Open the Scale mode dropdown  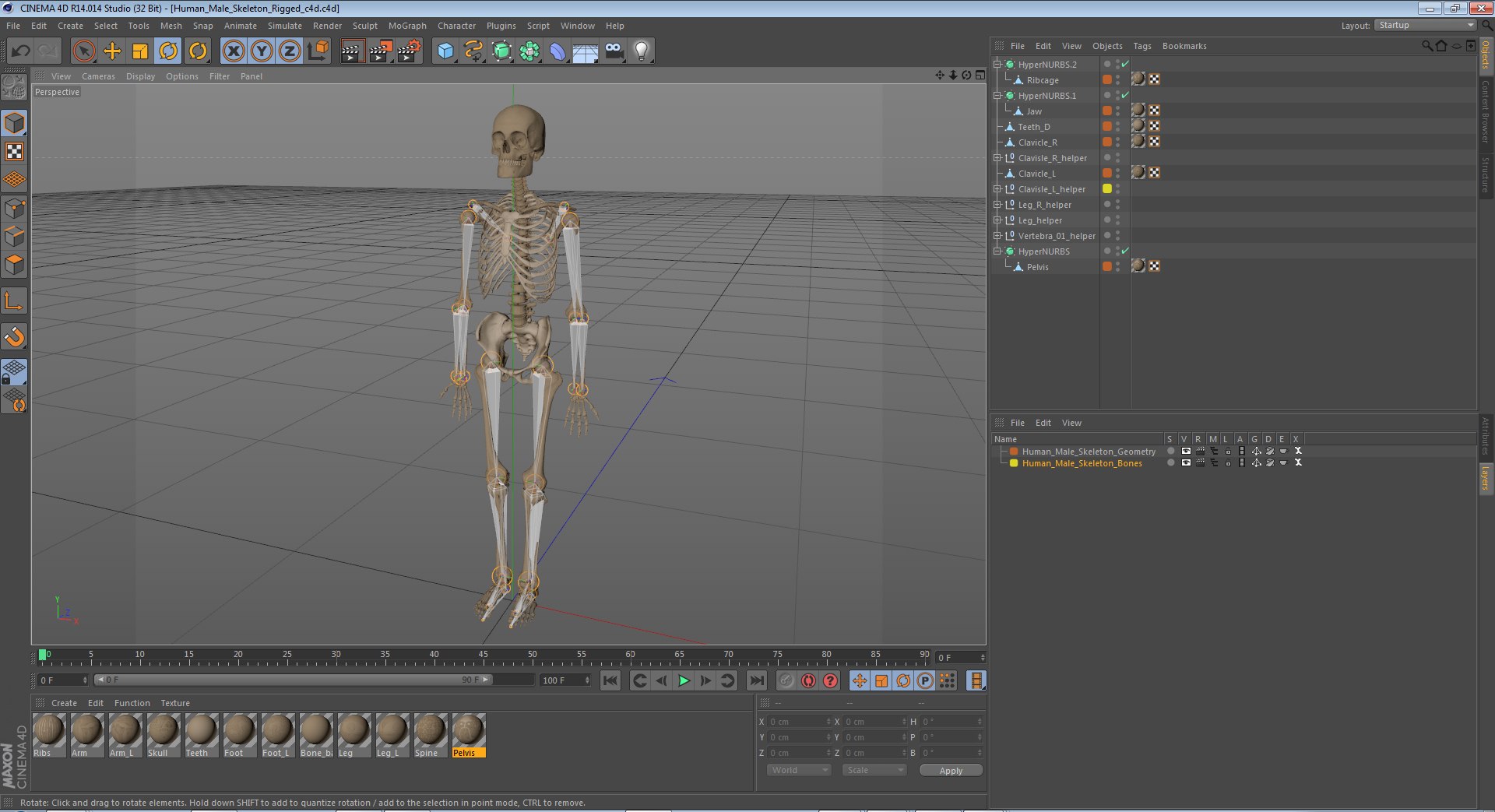point(874,770)
